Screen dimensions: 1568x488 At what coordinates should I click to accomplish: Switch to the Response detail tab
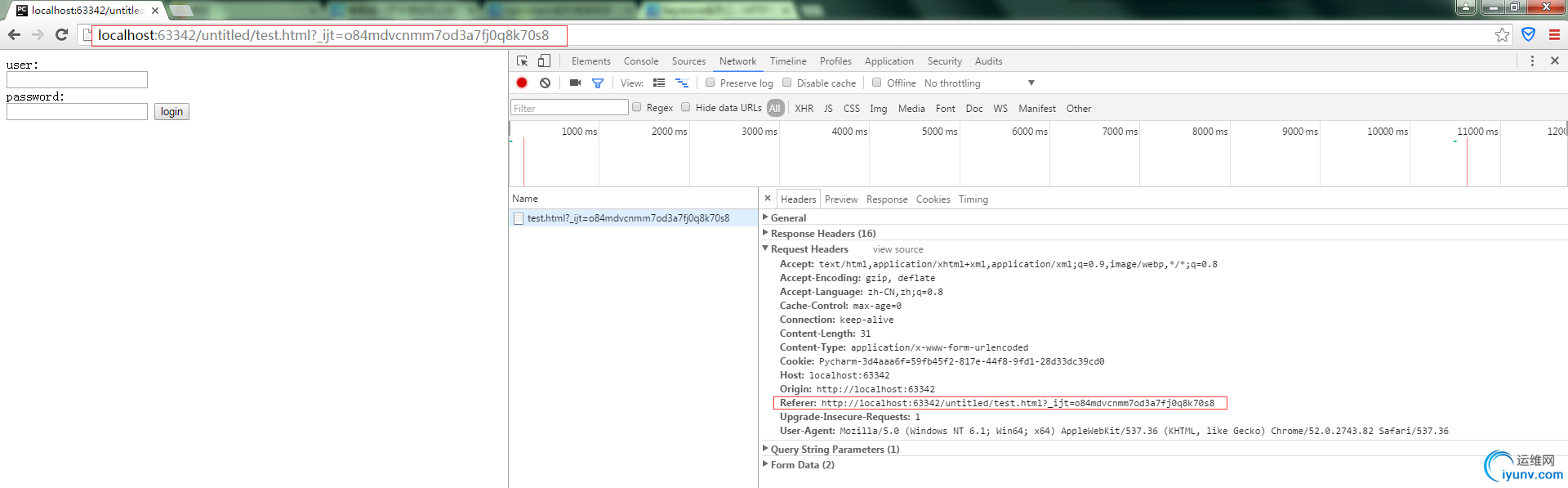tap(887, 199)
